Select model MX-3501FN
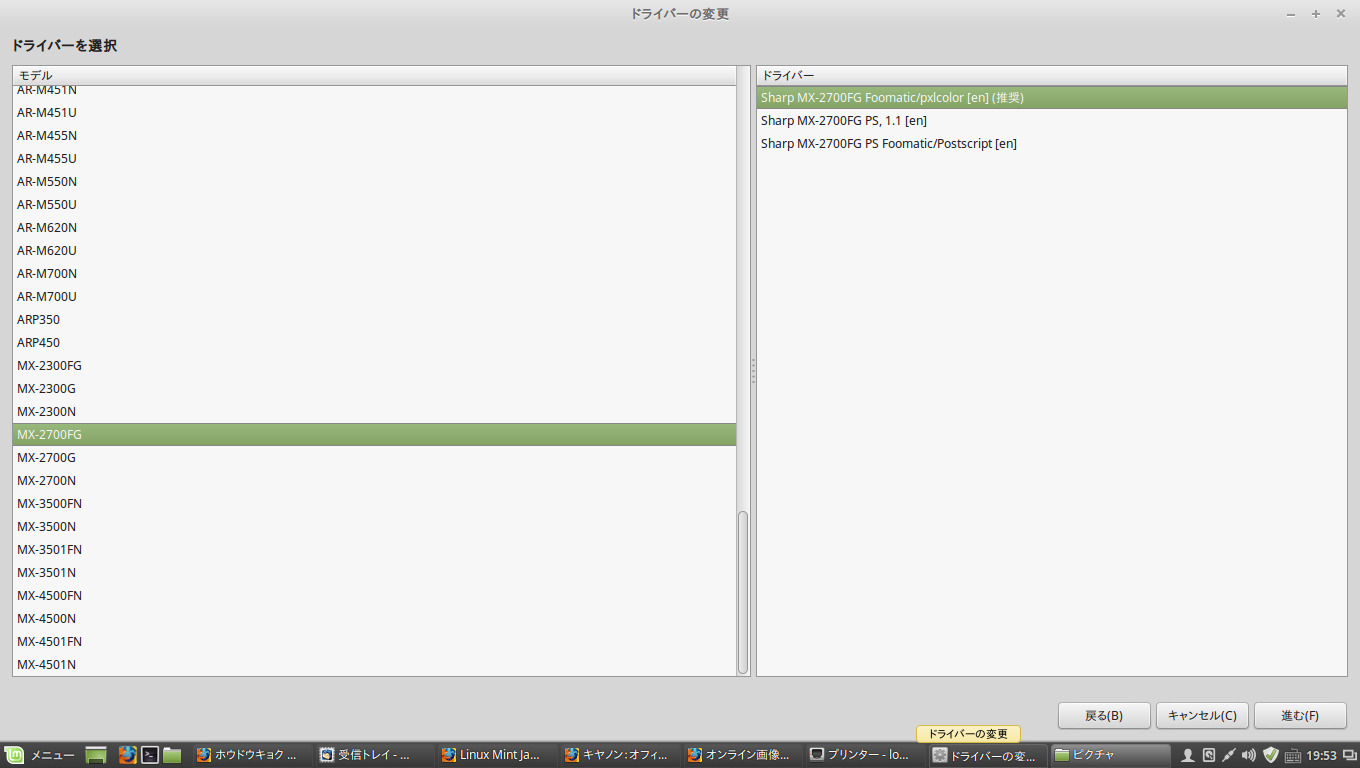 click(x=374, y=550)
